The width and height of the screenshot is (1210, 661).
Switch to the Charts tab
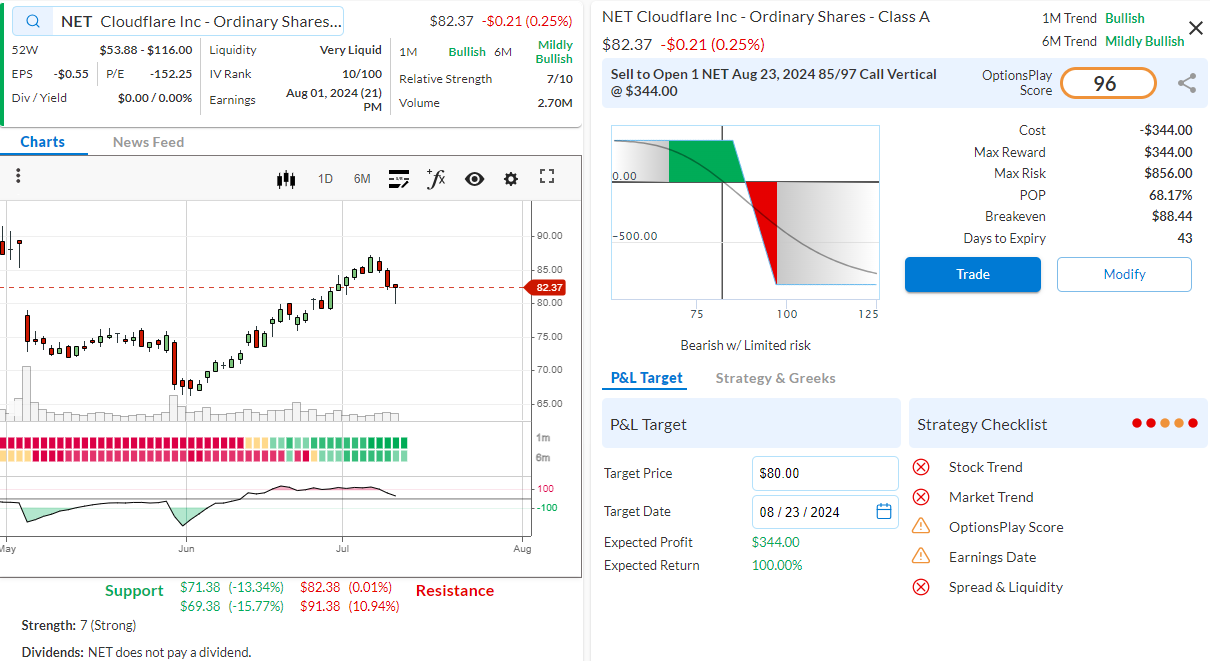click(x=43, y=142)
